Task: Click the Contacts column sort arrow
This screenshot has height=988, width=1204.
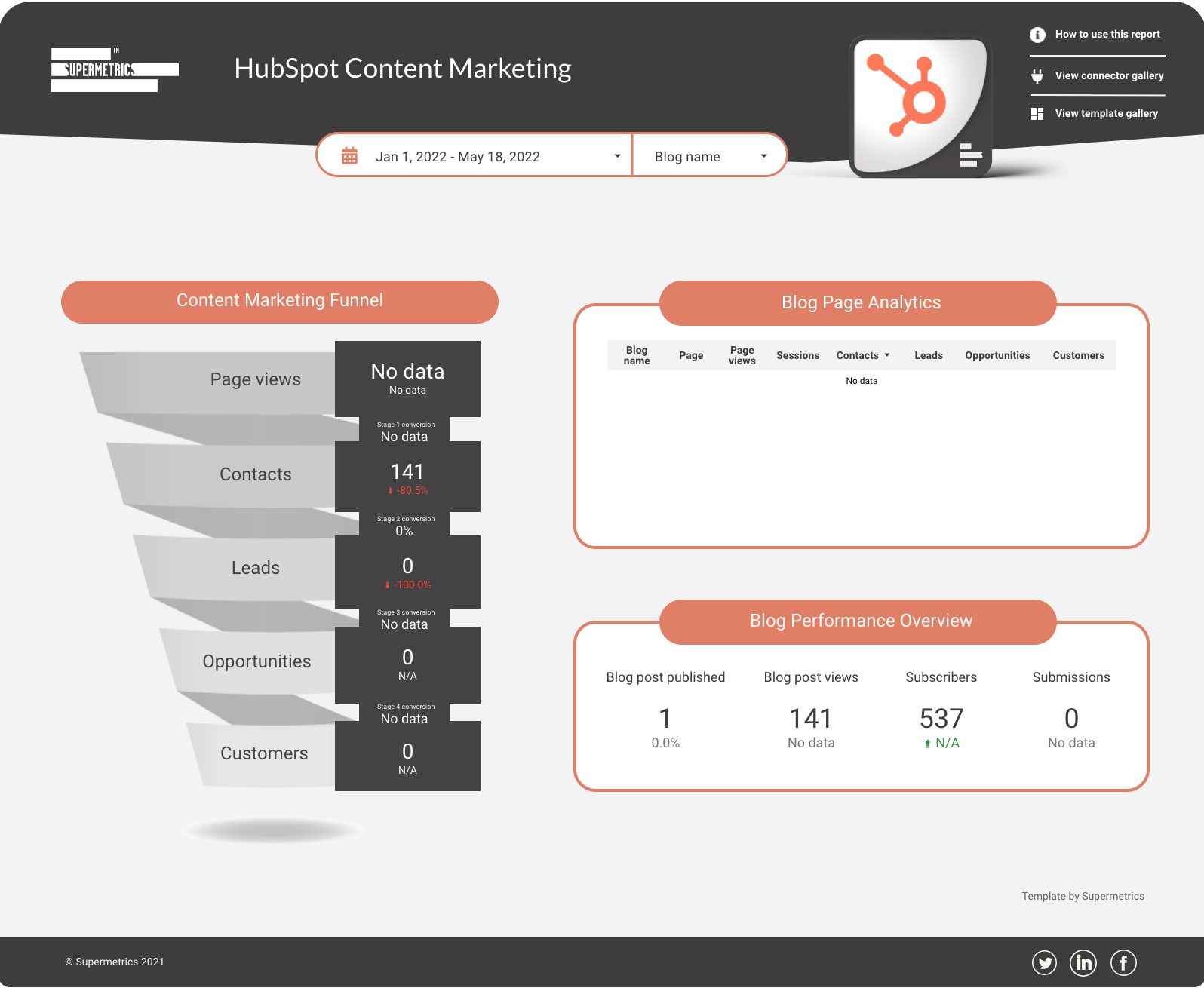Action: tap(887, 355)
